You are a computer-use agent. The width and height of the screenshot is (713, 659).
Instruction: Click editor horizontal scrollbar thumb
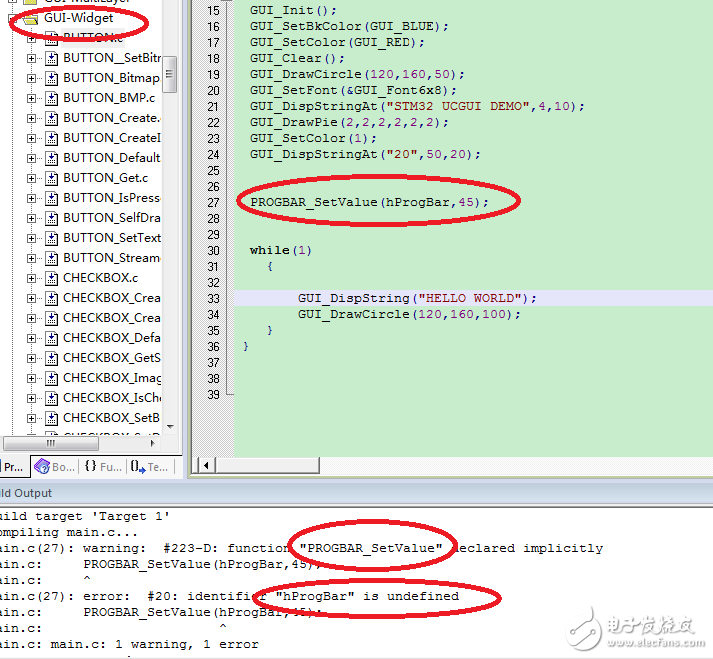[267, 465]
